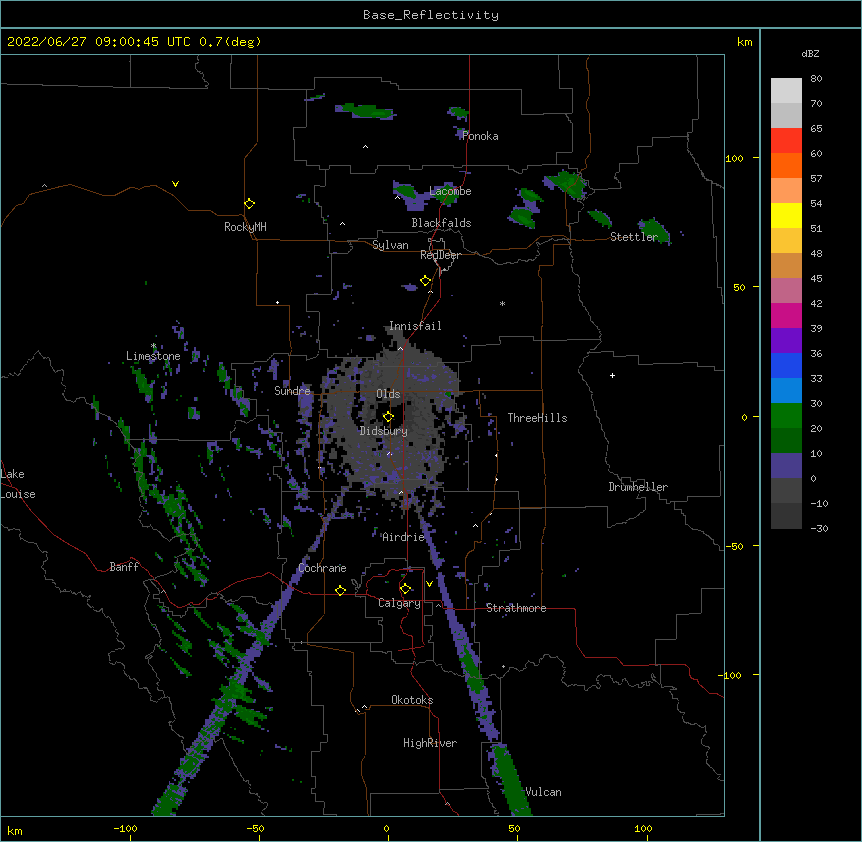Click the Calgary city label
The image size is (862, 842).
[399, 603]
